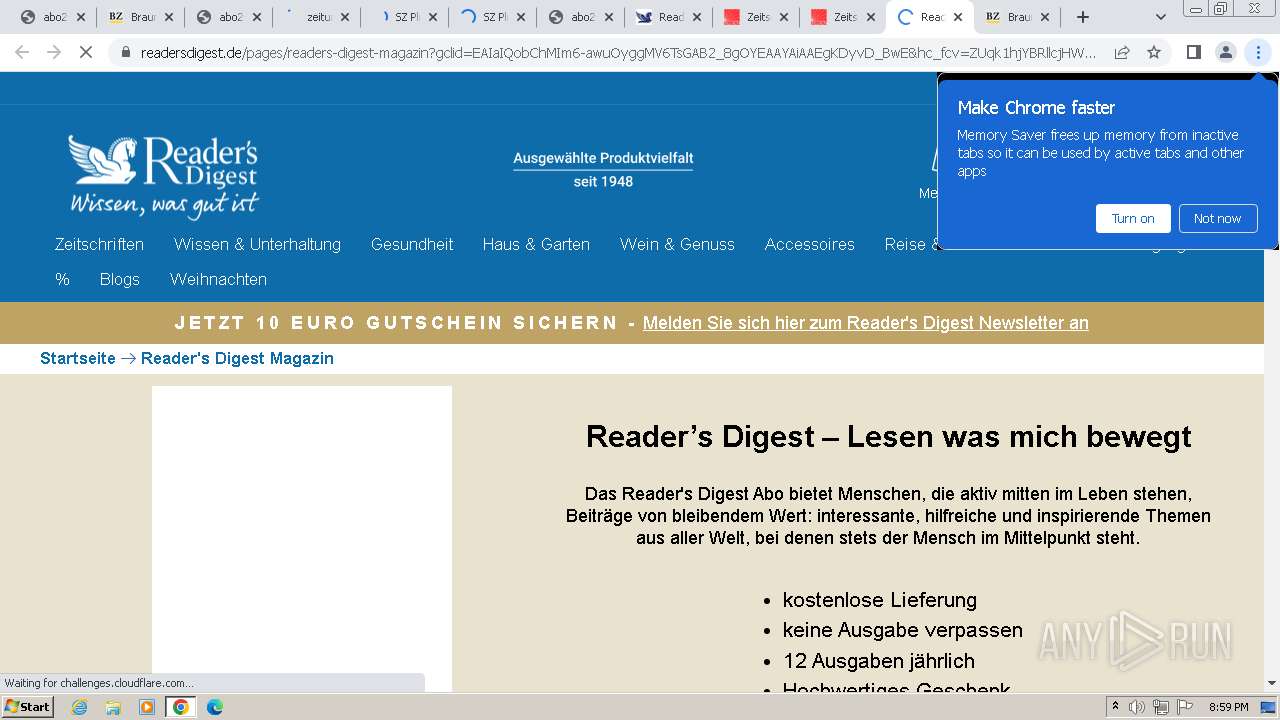Open Wissen & Unterhaltung menu
Image resolution: width=1280 pixels, height=720 pixels.
257,244
